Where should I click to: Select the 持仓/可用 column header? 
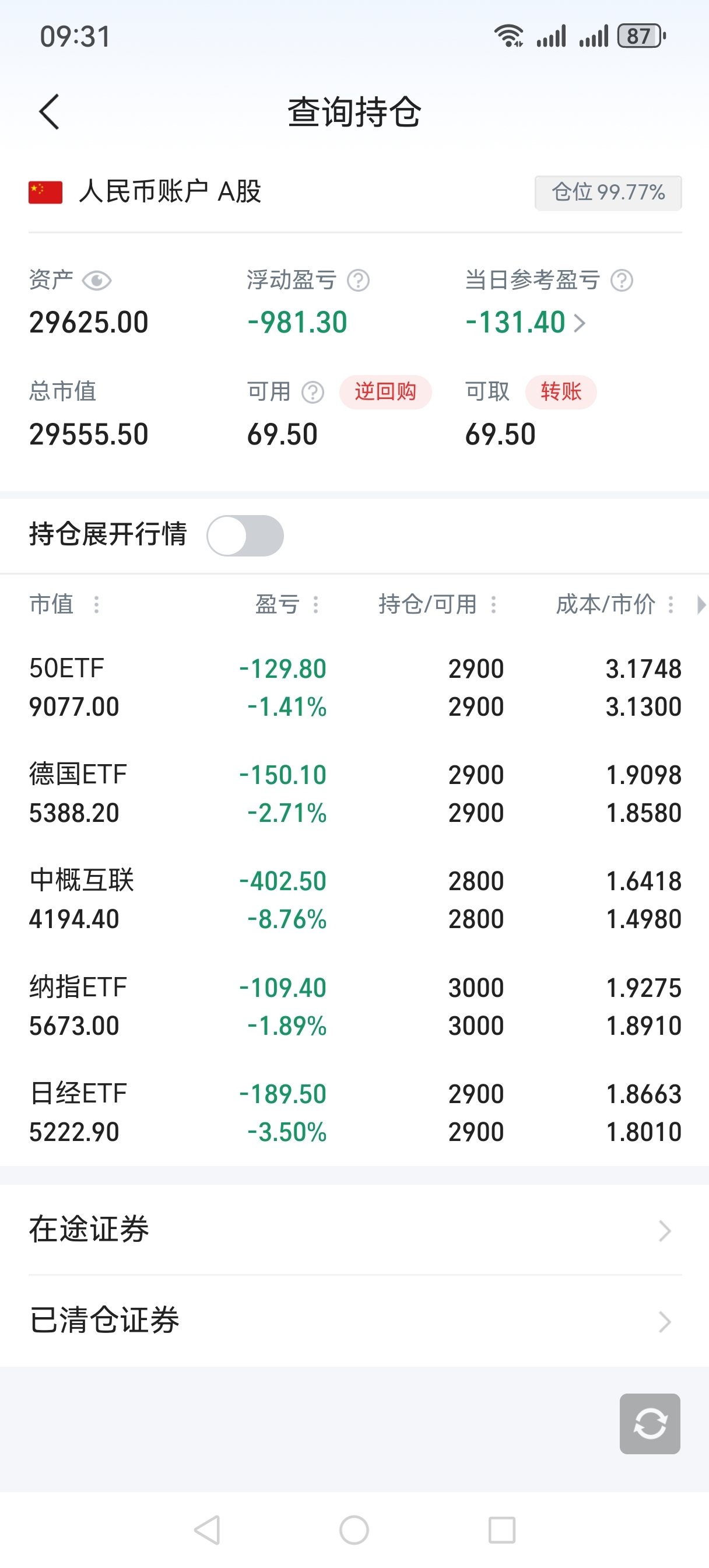point(428,605)
